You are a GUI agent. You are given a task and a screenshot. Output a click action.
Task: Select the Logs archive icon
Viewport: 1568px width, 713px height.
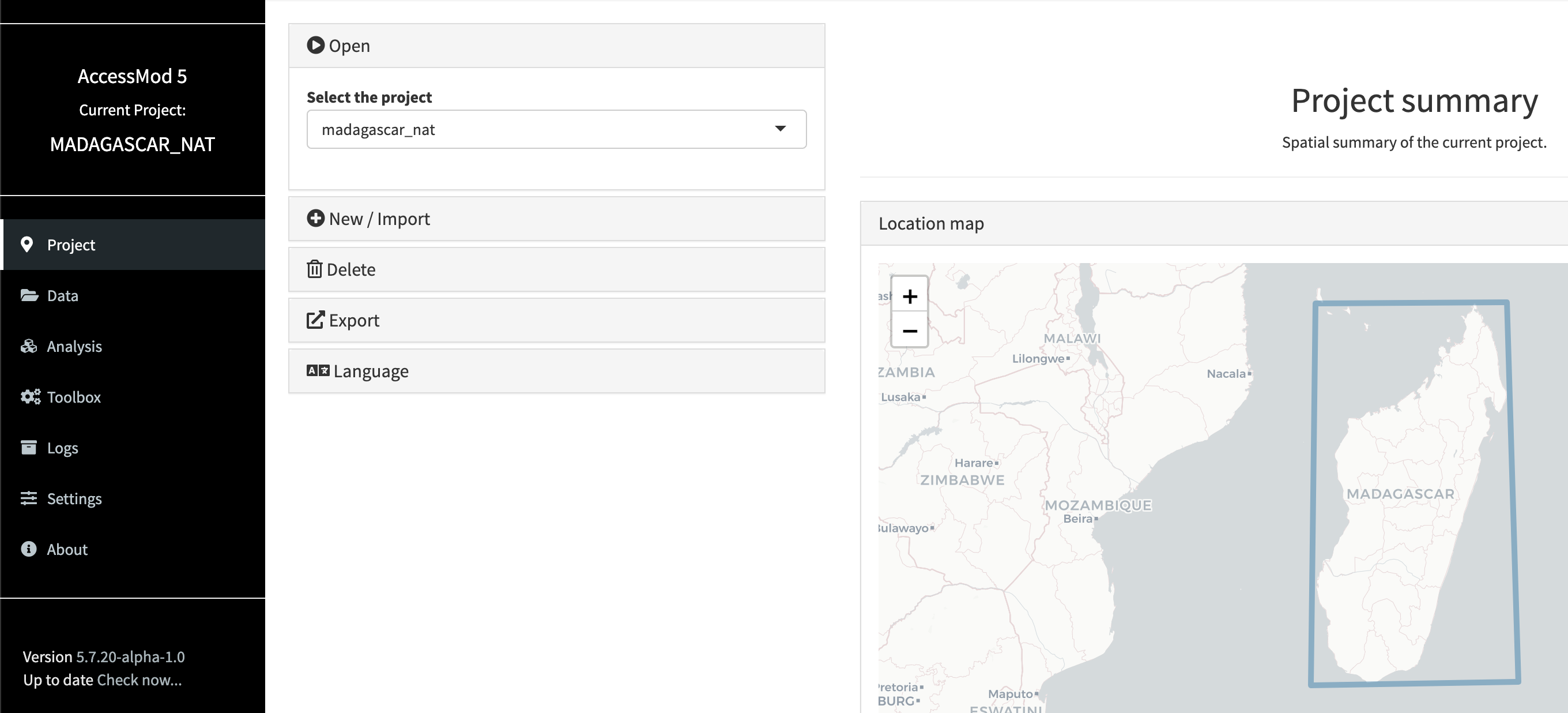(x=29, y=447)
